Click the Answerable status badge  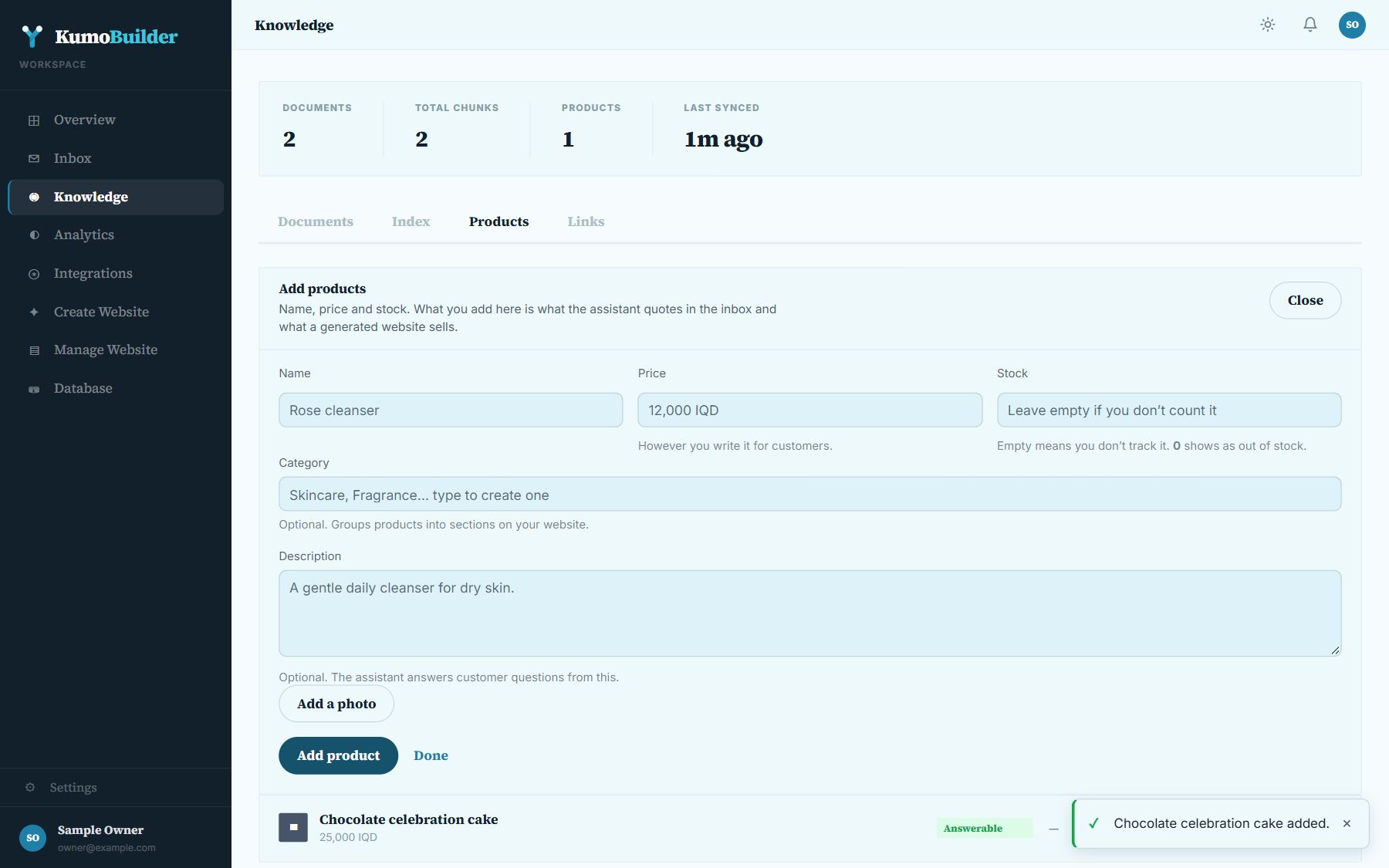(x=984, y=828)
